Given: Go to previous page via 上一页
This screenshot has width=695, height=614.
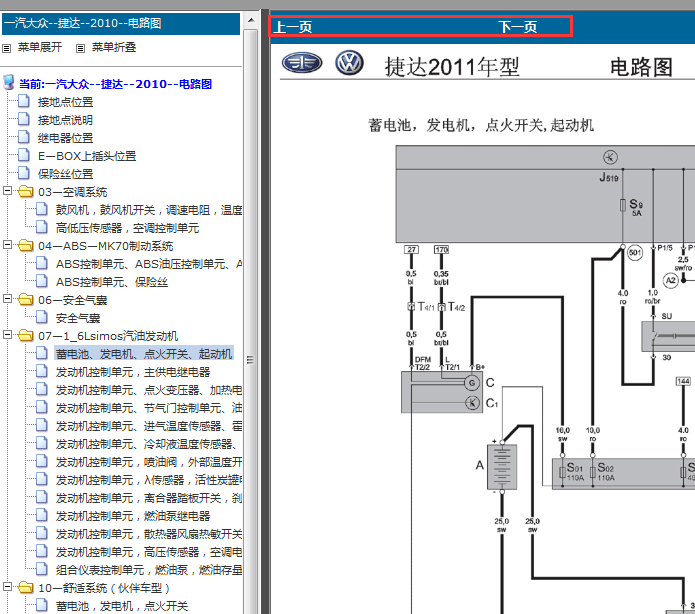Looking at the screenshot, I should pyautogui.click(x=293, y=27).
